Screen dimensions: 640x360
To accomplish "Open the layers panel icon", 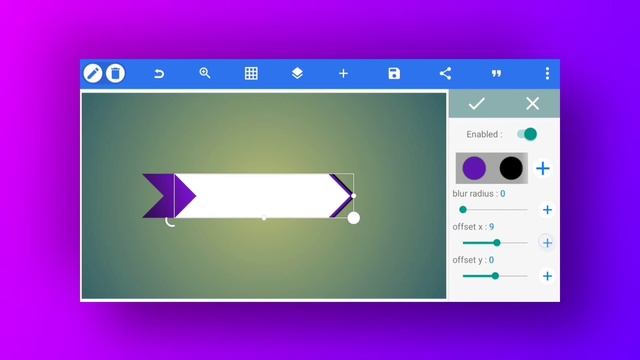I will click(x=297, y=73).
